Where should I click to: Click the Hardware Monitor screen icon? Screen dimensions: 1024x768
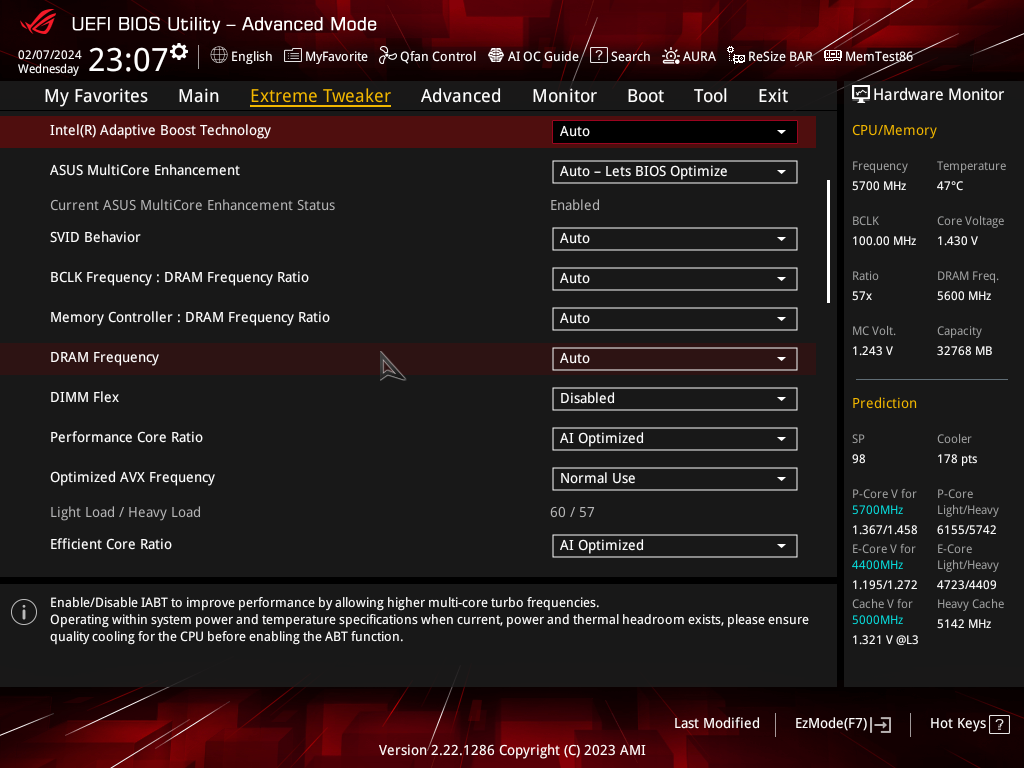(x=861, y=95)
